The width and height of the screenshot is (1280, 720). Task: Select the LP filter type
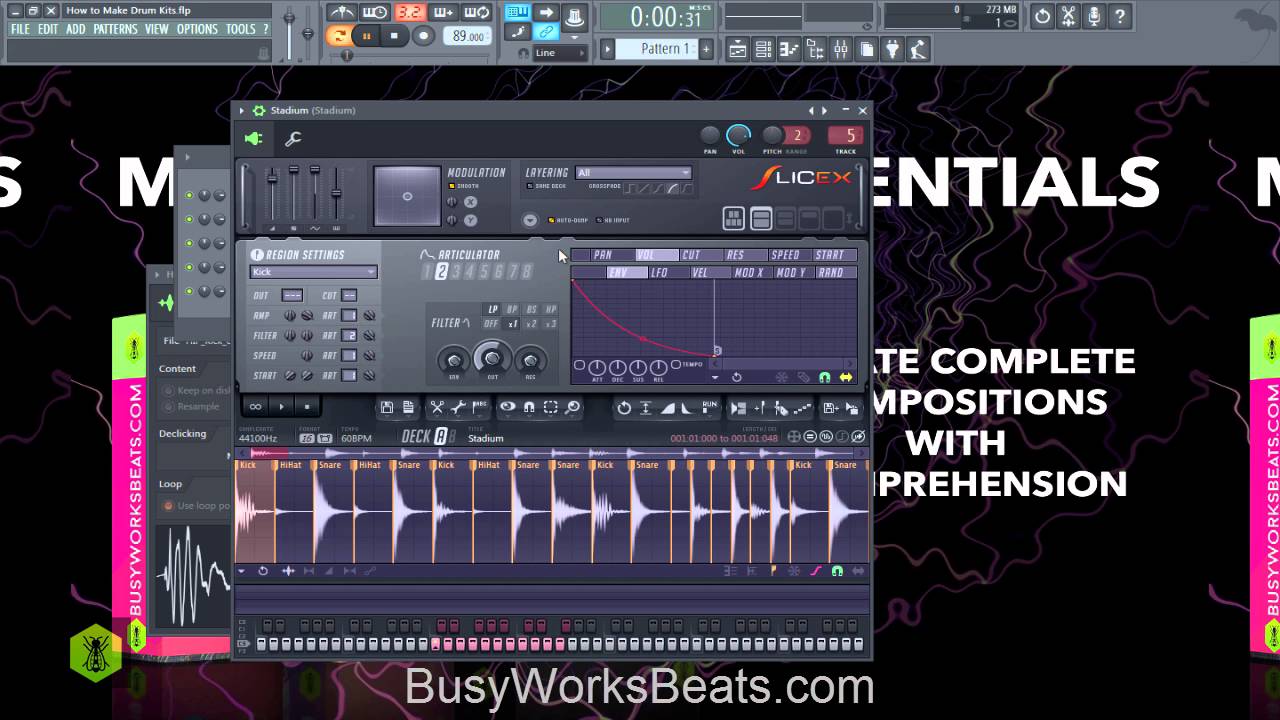(x=492, y=310)
